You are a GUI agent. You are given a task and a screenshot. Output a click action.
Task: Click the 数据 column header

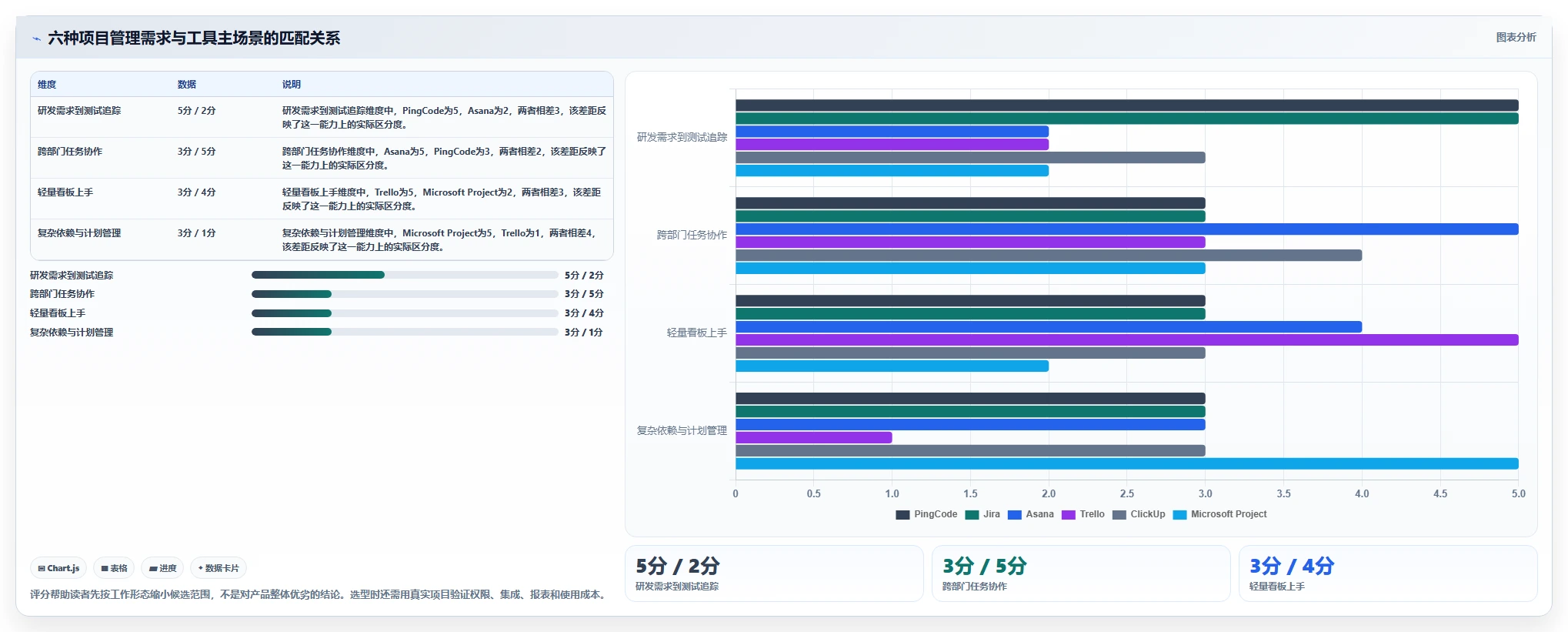tap(187, 85)
